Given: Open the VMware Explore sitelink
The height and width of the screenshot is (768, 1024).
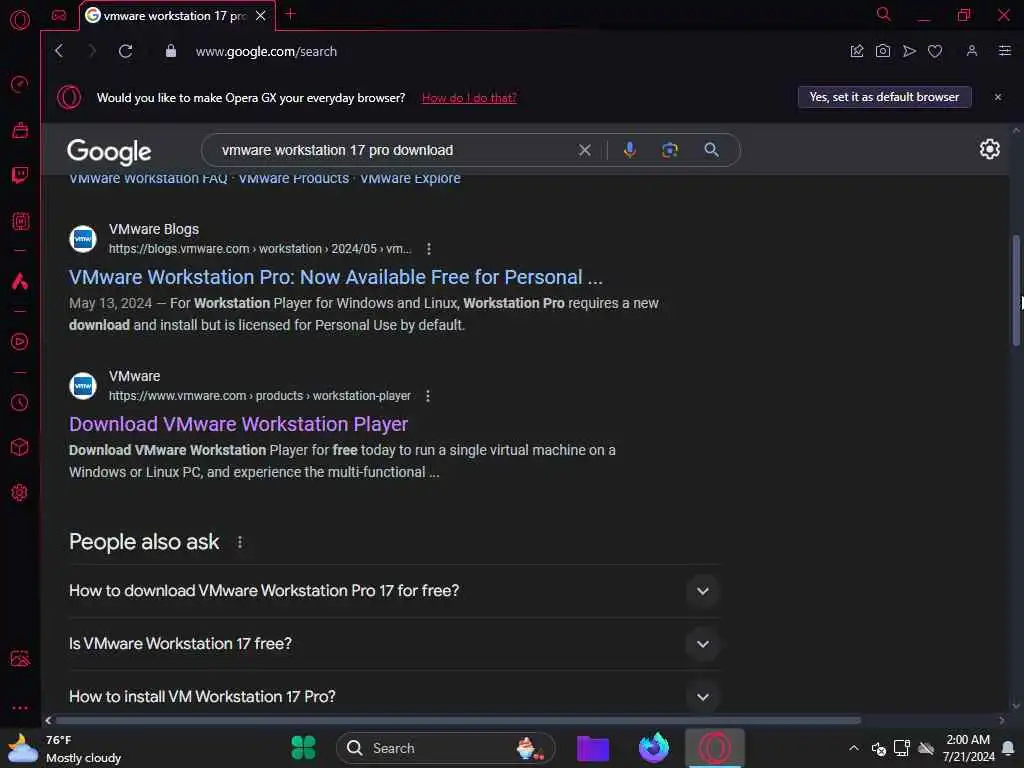Looking at the screenshot, I should (410, 178).
